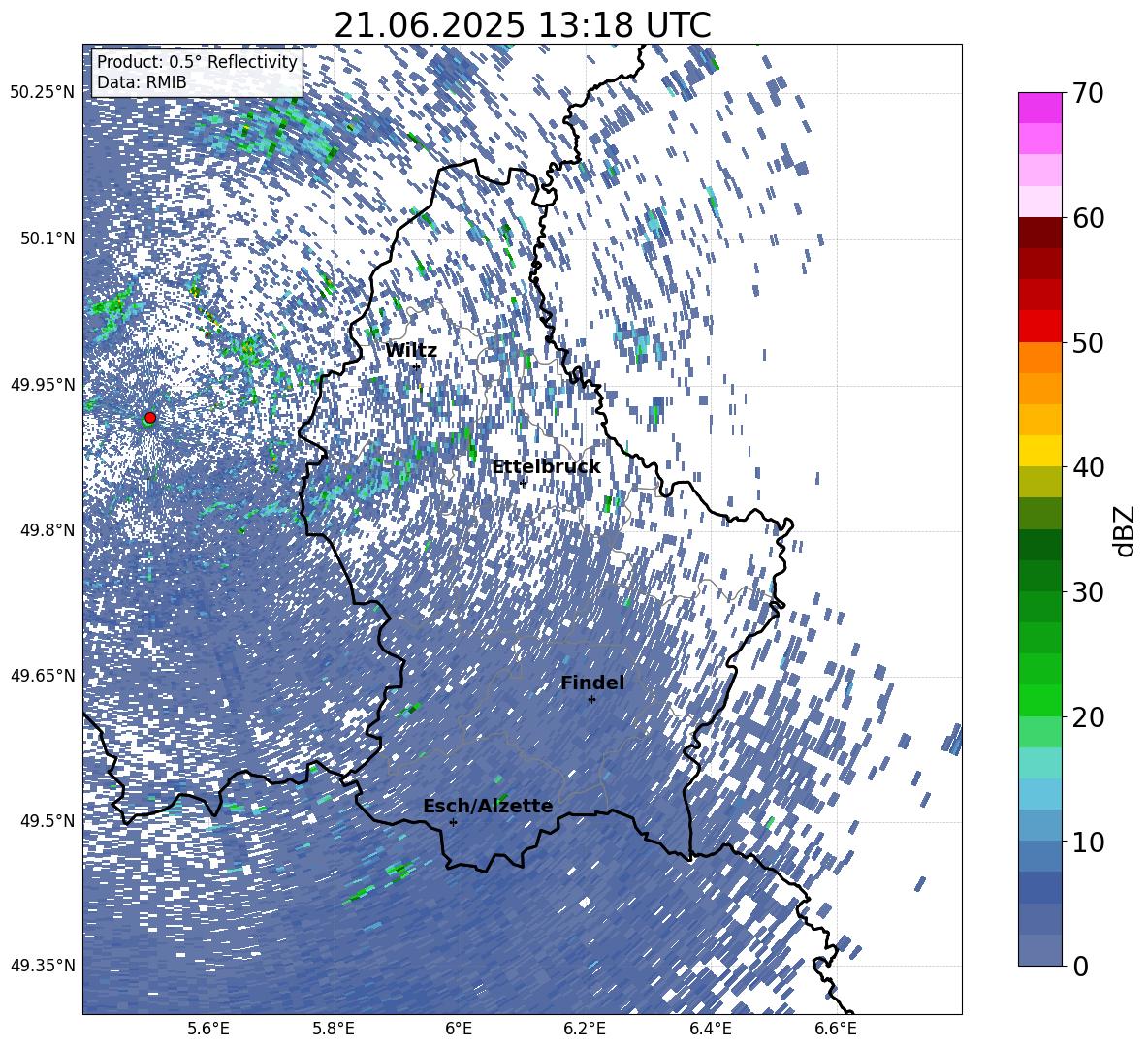Click the 30 colorbar tick label
Viewport: 1148px width, 1048px height.
click(x=1088, y=592)
